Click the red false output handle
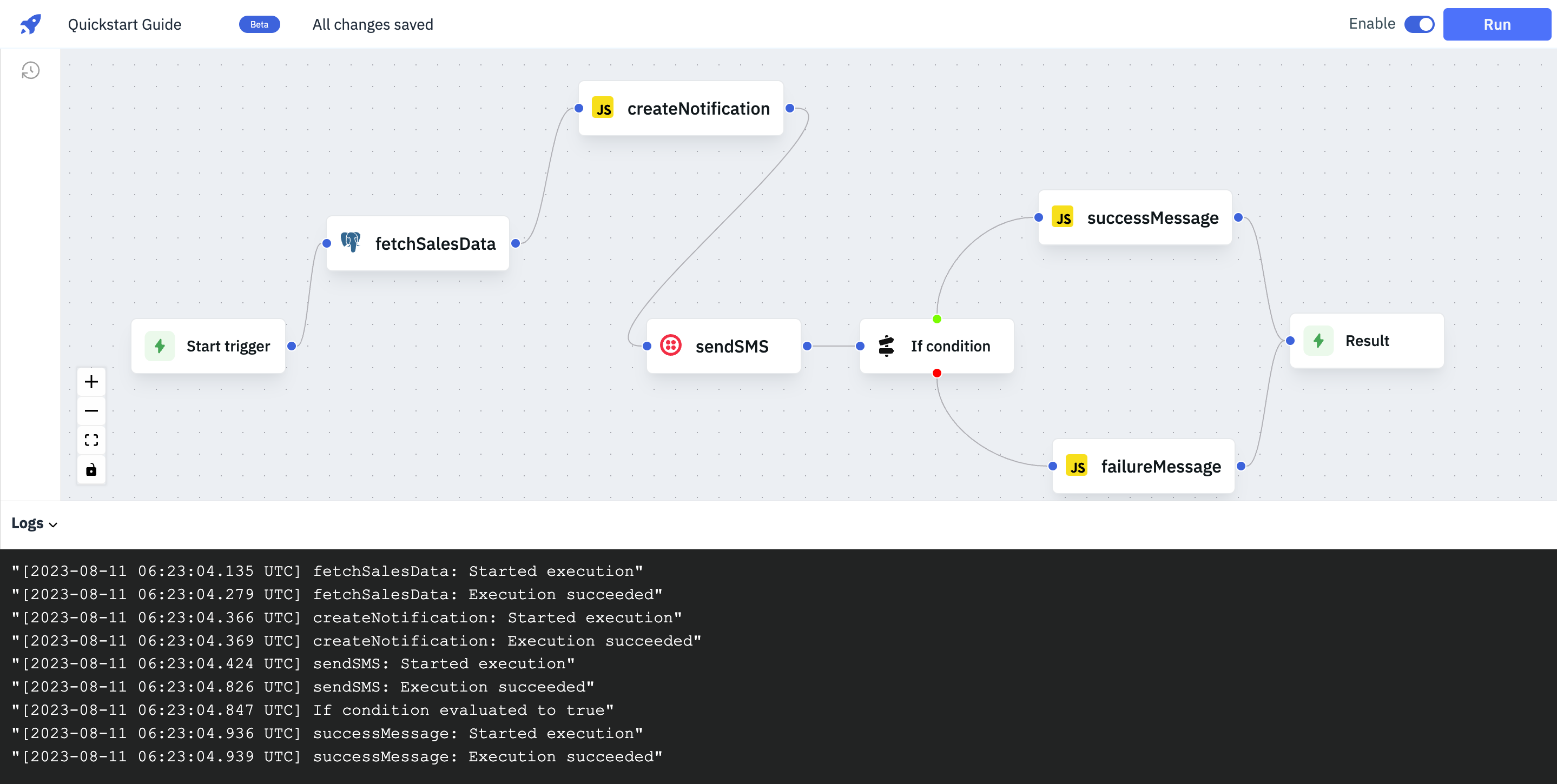1557x784 pixels. (x=937, y=373)
